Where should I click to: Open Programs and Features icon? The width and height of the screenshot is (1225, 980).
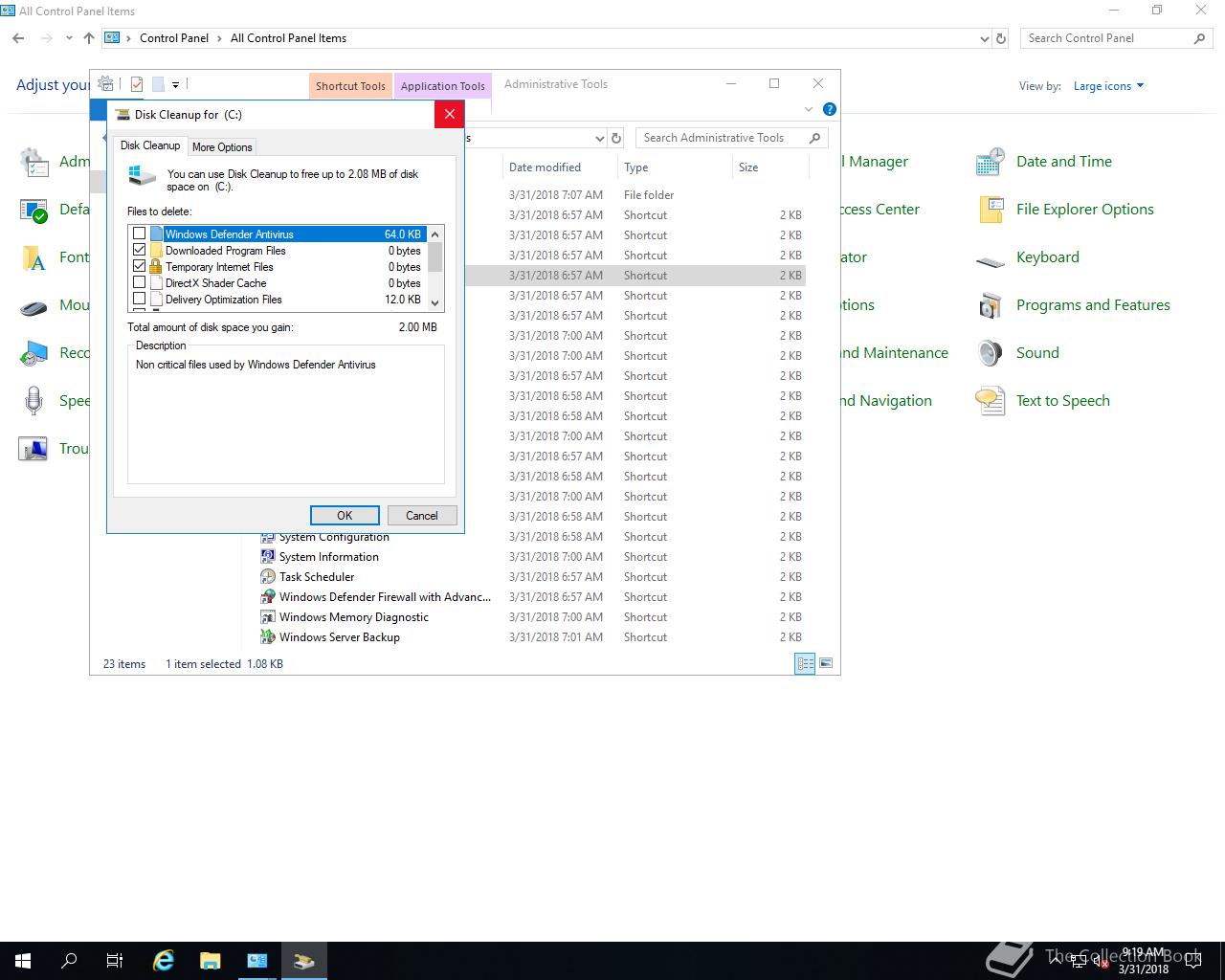click(991, 305)
